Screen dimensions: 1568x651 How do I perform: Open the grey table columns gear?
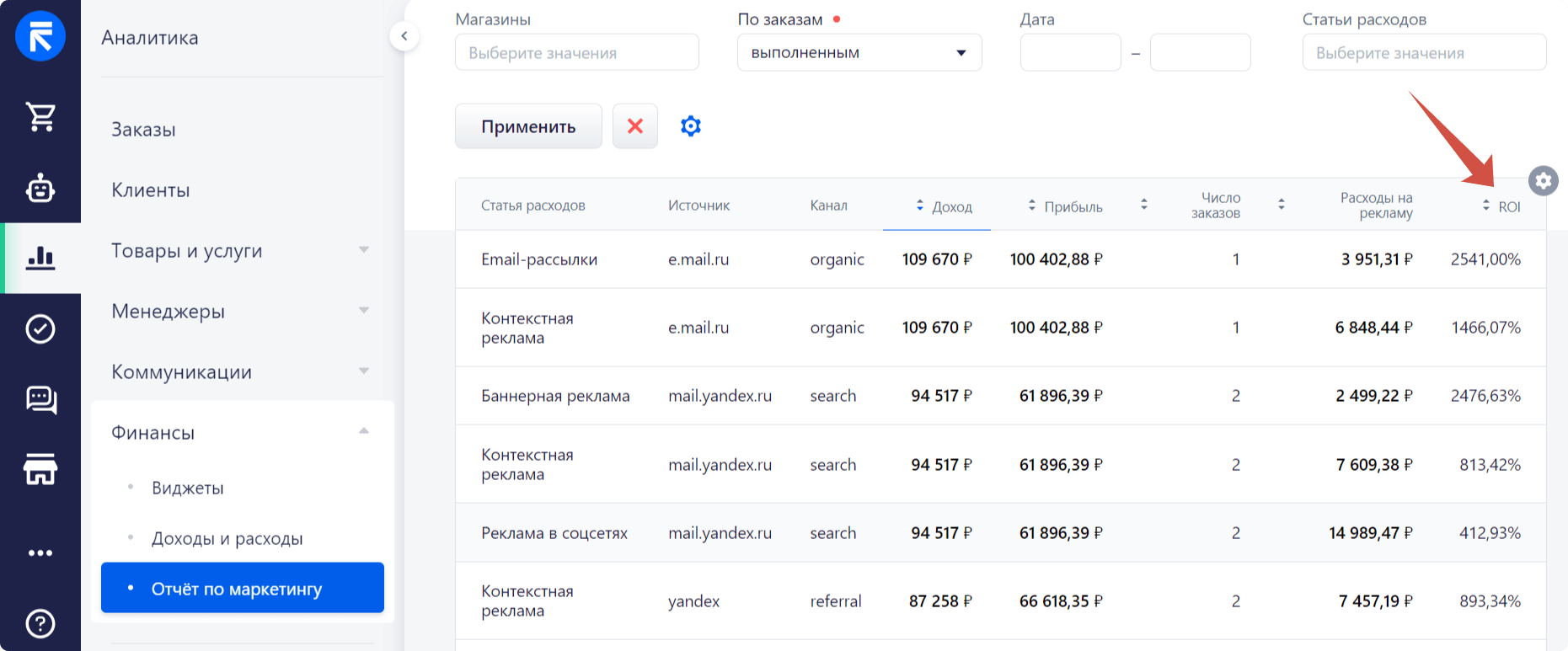tap(1543, 180)
